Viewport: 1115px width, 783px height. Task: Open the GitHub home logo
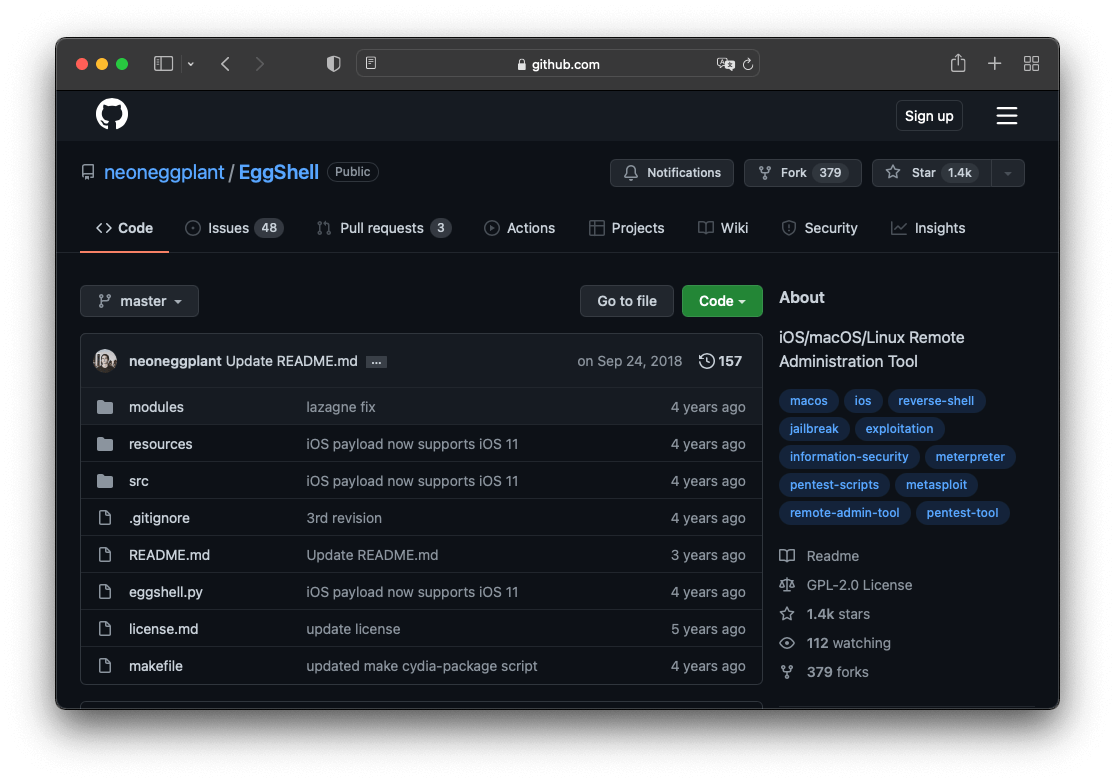pyautogui.click(x=112, y=114)
